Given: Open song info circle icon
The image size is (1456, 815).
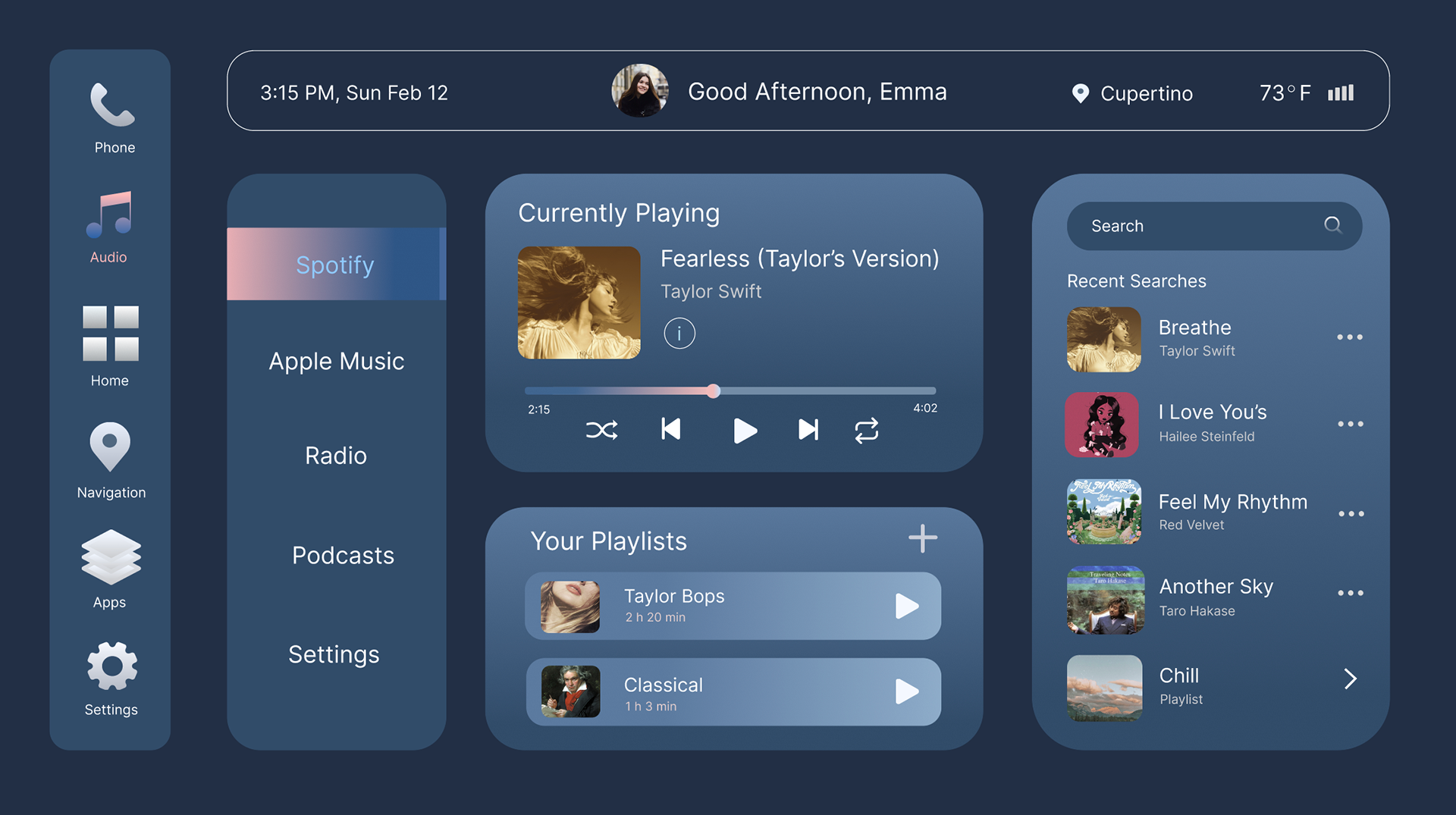Looking at the screenshot, I should (x=679, y=333).
